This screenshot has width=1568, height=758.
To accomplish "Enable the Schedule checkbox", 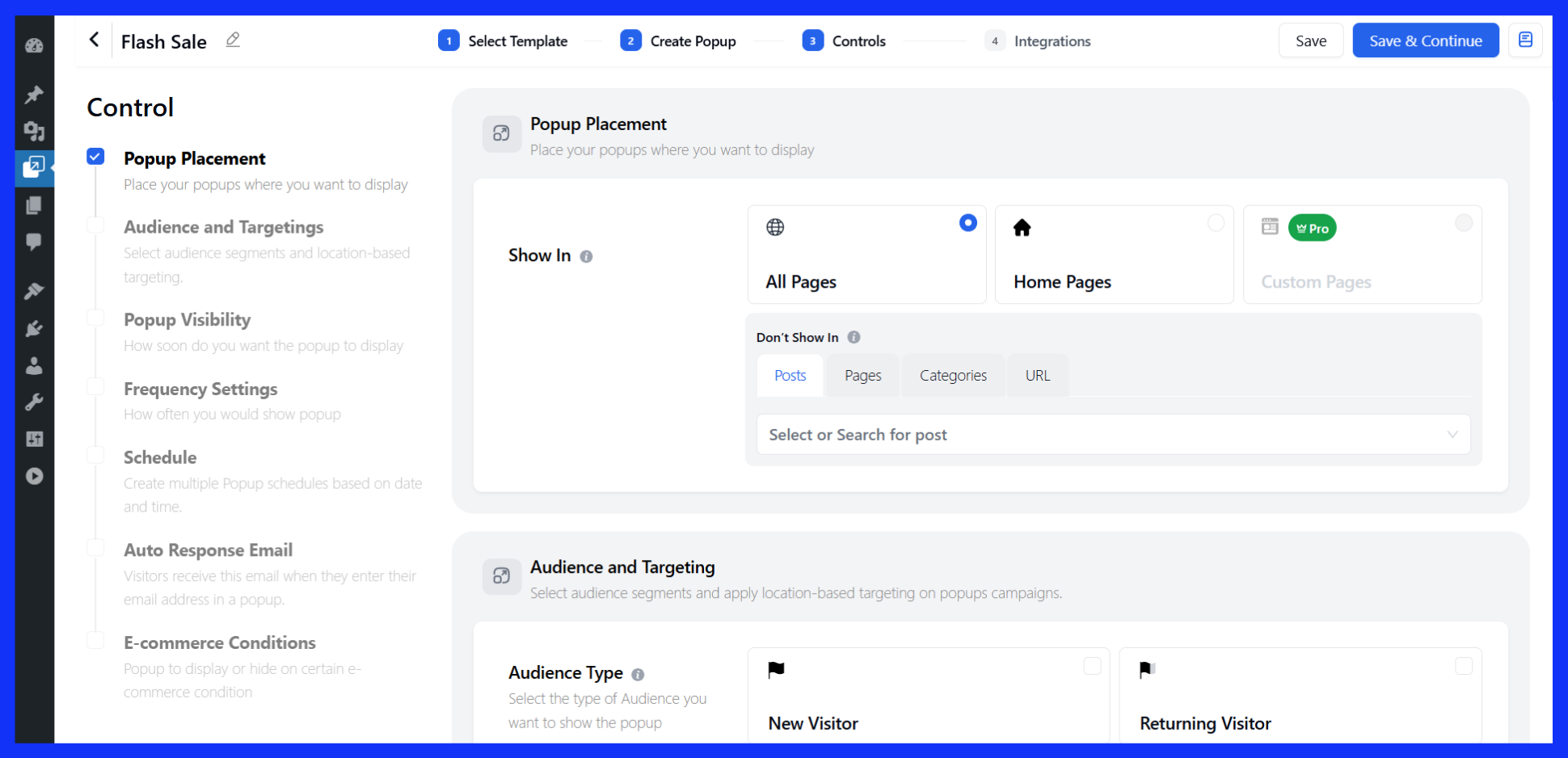I will (x=95, y=455).
